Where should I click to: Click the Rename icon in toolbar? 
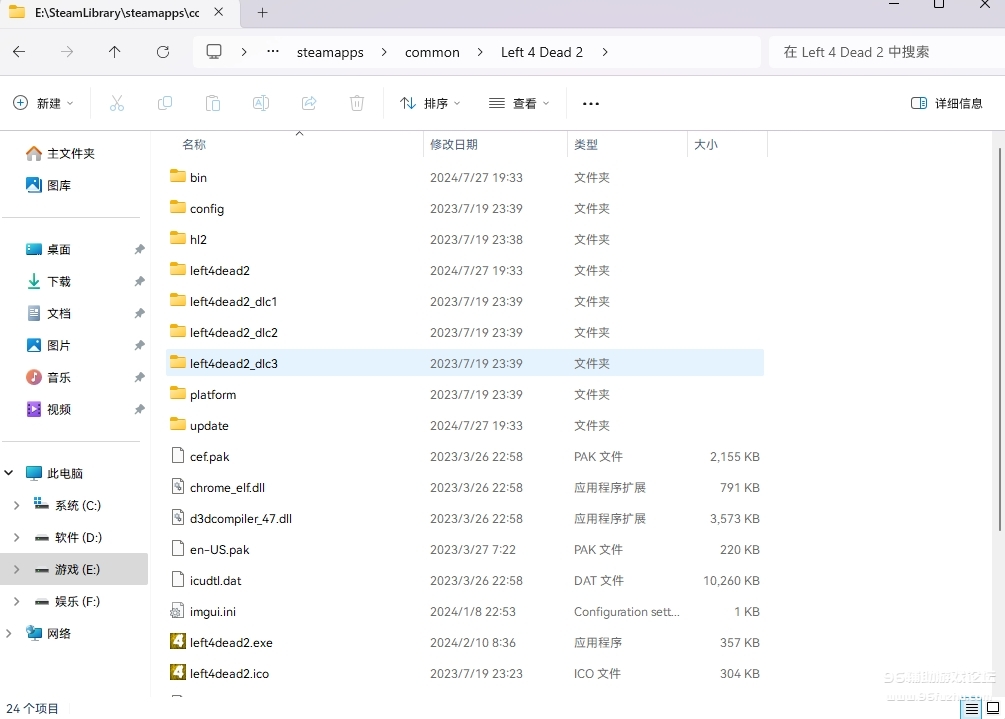pyautogui.click(x=261, y=103)
